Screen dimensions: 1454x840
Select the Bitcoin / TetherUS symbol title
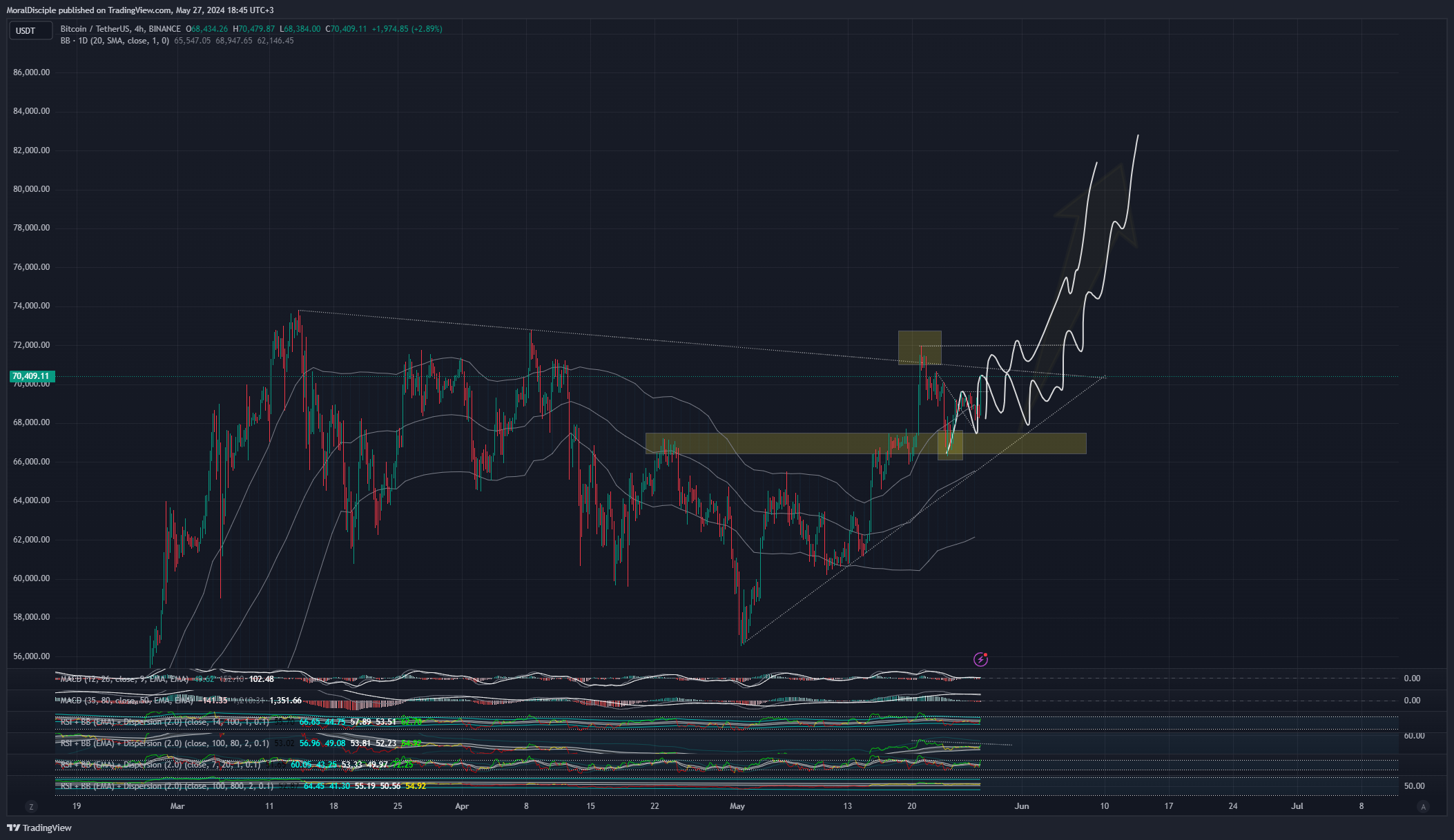(x=121, y=29)
